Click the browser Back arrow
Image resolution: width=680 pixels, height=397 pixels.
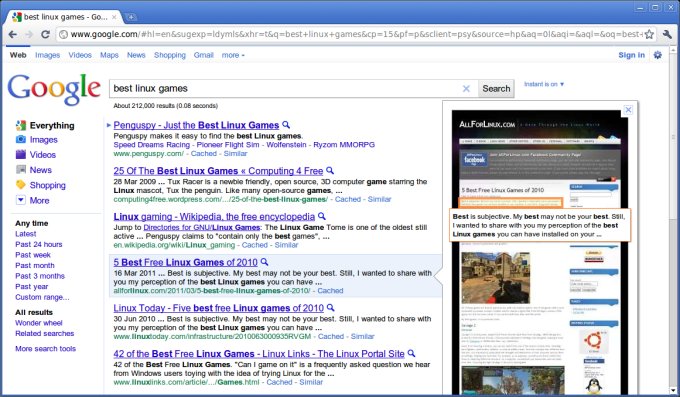click(x=13, y=34)
